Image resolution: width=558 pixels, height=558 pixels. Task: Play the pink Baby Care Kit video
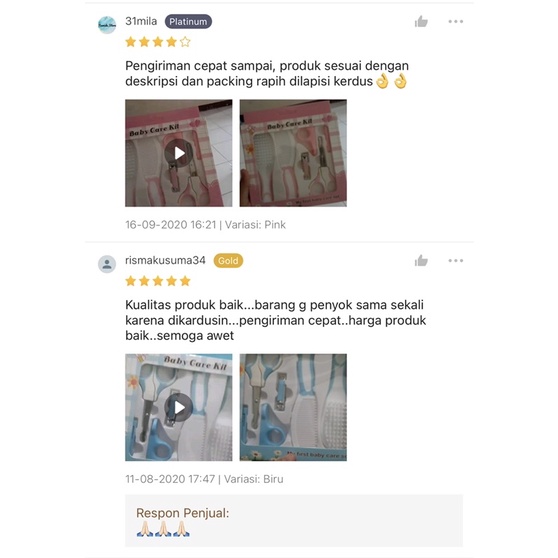(x=179, y=153)
